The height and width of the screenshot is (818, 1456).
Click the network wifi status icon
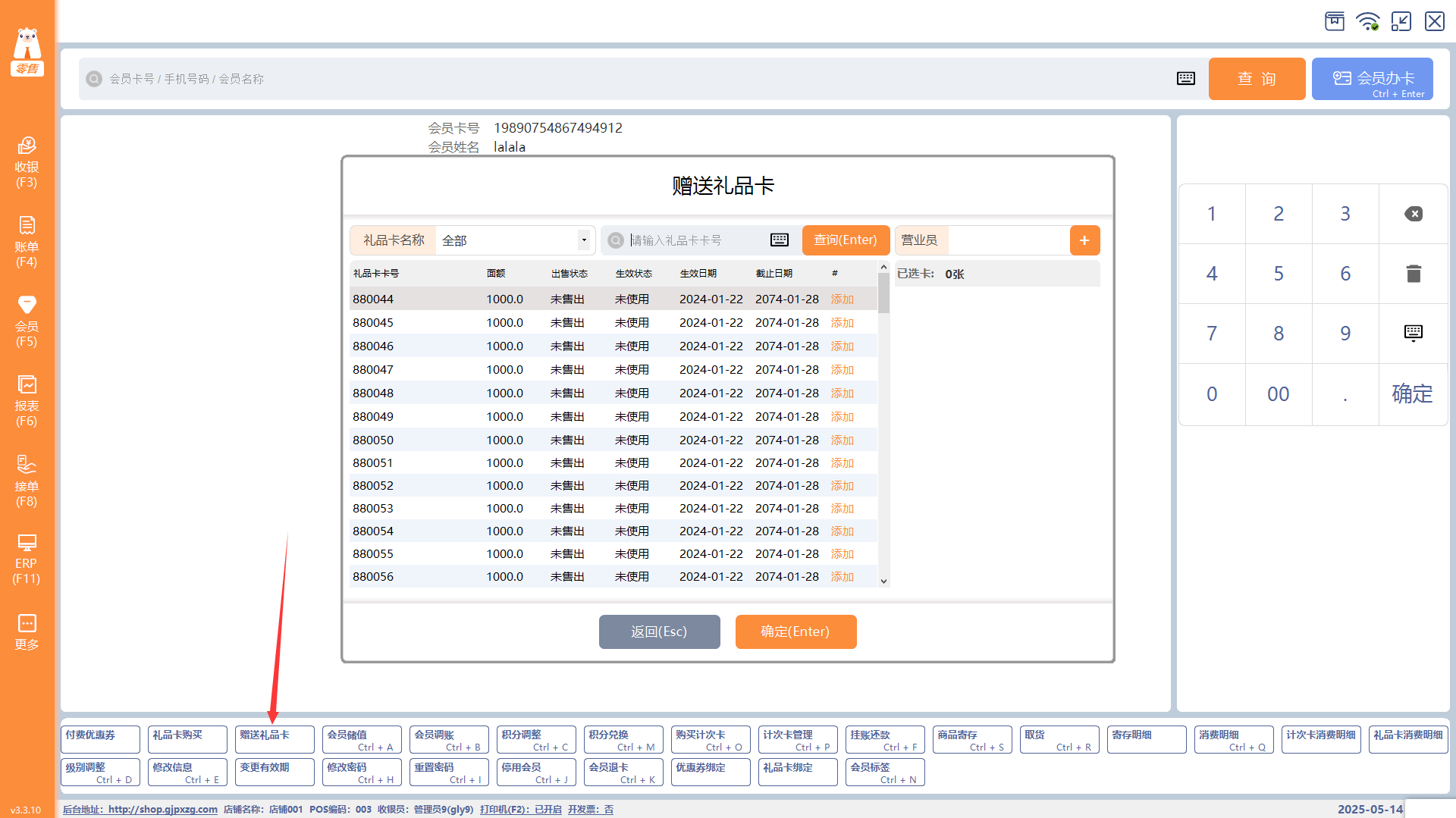1368,21
